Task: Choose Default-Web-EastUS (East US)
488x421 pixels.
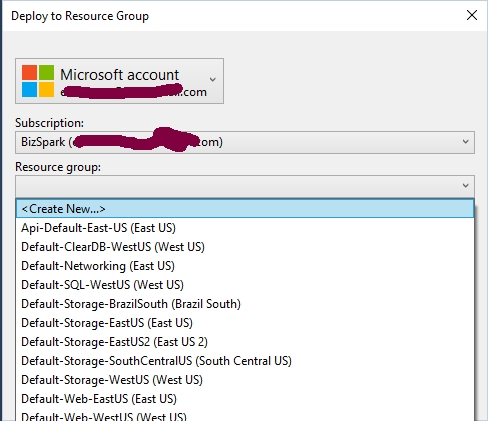Action: point(245,399)
